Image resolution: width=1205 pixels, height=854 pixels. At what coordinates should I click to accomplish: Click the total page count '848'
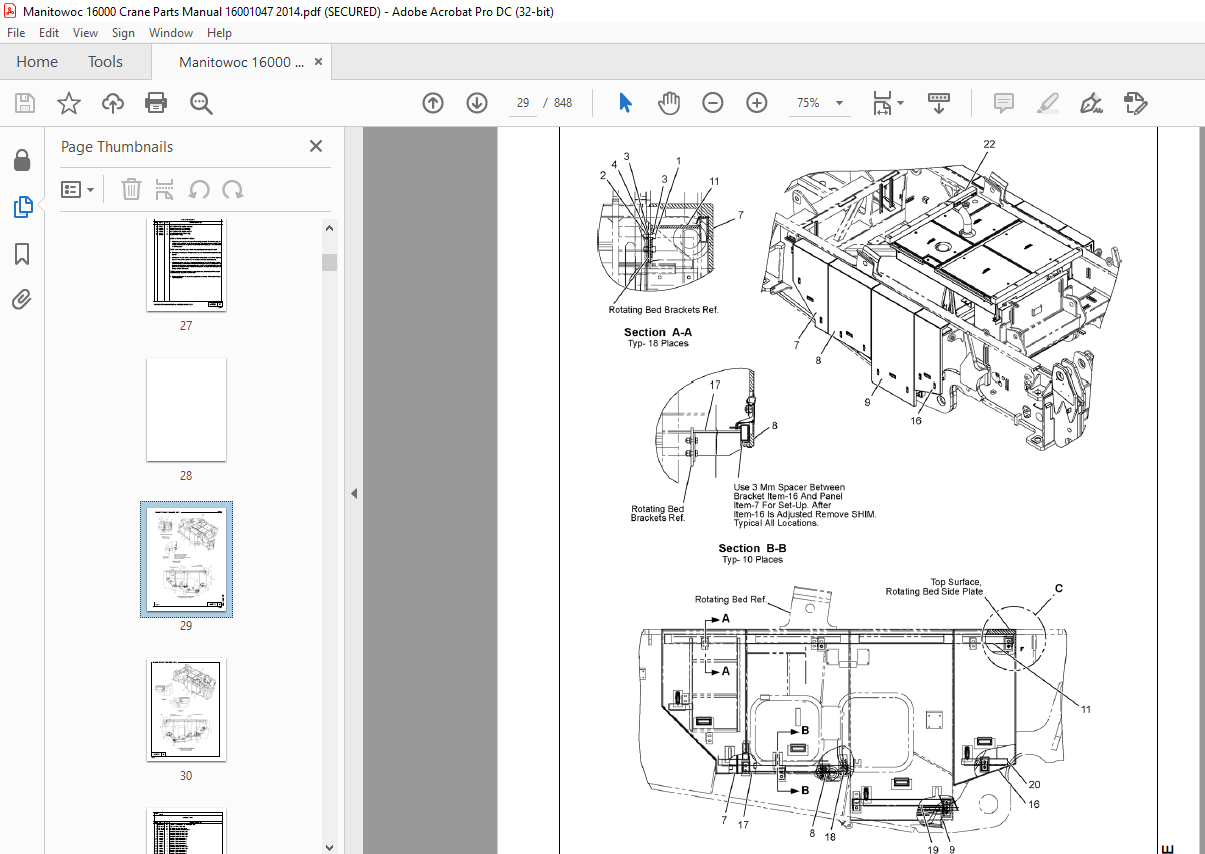[x=563, y=103]
